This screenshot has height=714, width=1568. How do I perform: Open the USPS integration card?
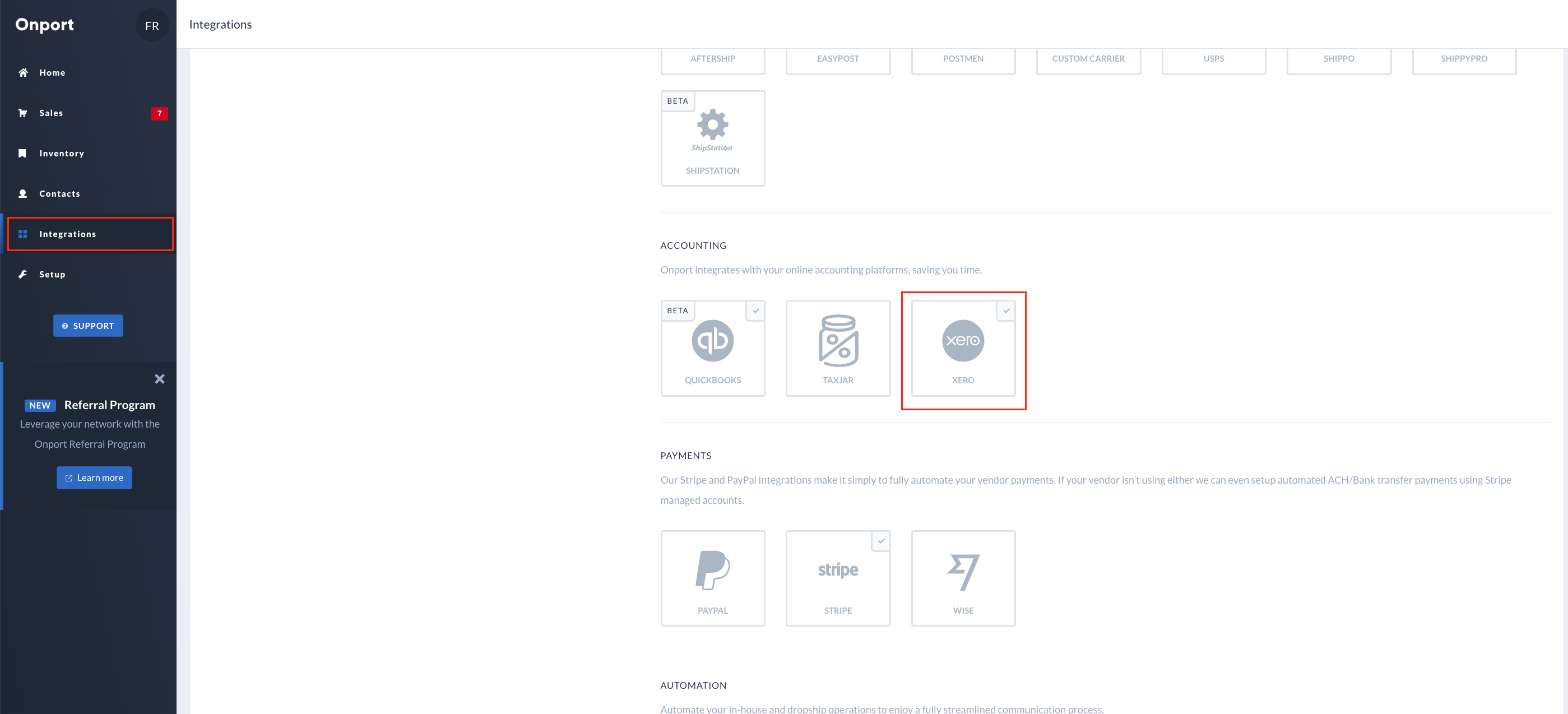1214,61
